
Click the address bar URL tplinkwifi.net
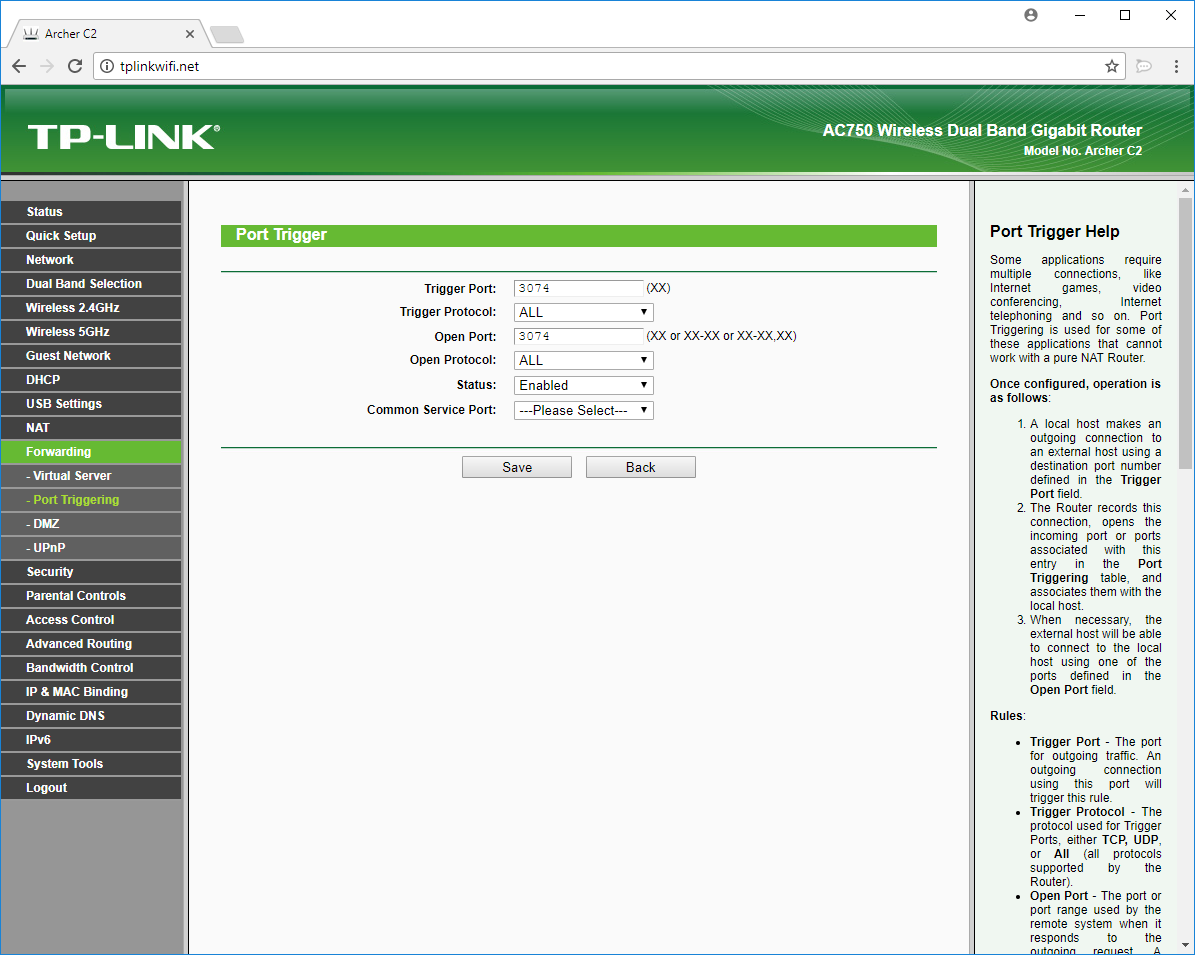click(159, 66)
